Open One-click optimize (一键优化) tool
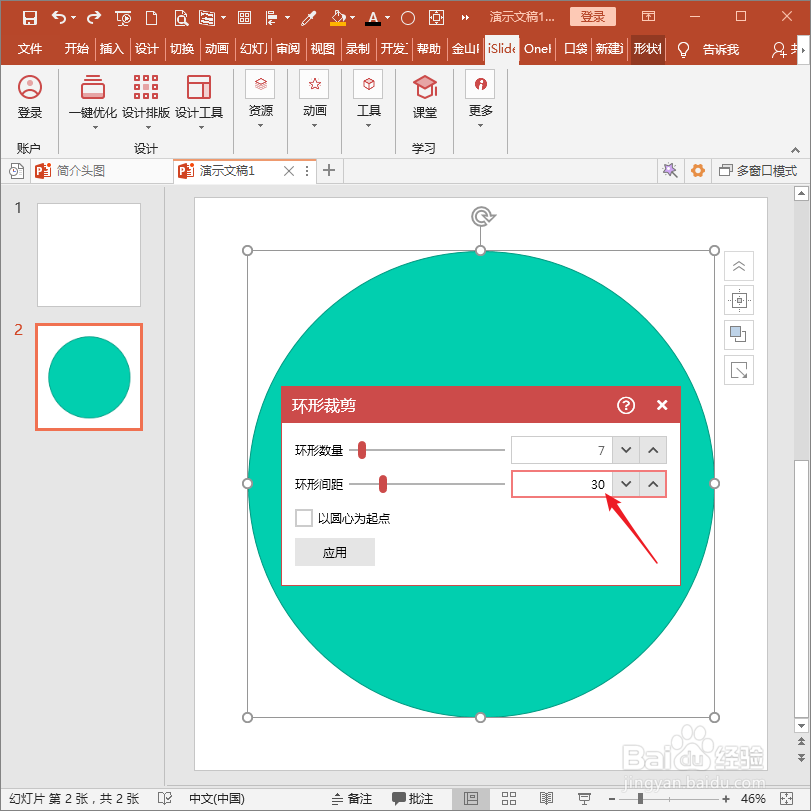The image size is (811, 811). [93, 102]
